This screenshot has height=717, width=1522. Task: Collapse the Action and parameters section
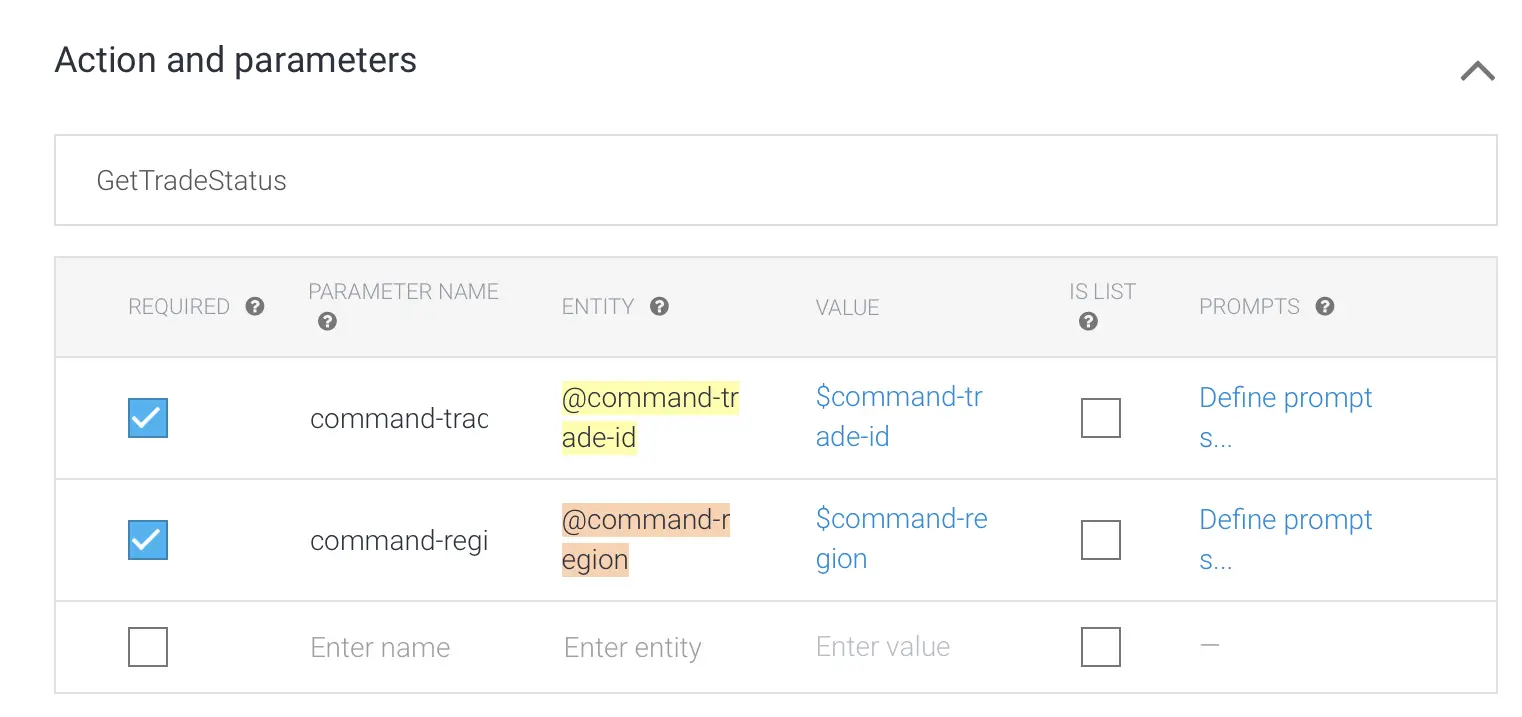pos(1477,71)
